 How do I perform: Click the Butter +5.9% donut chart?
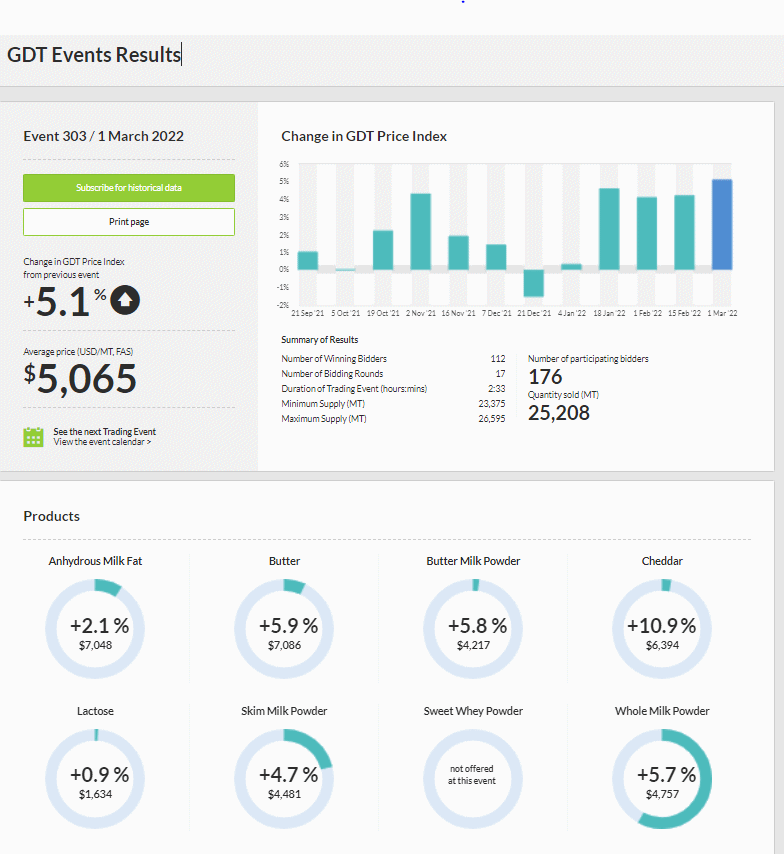284,629
